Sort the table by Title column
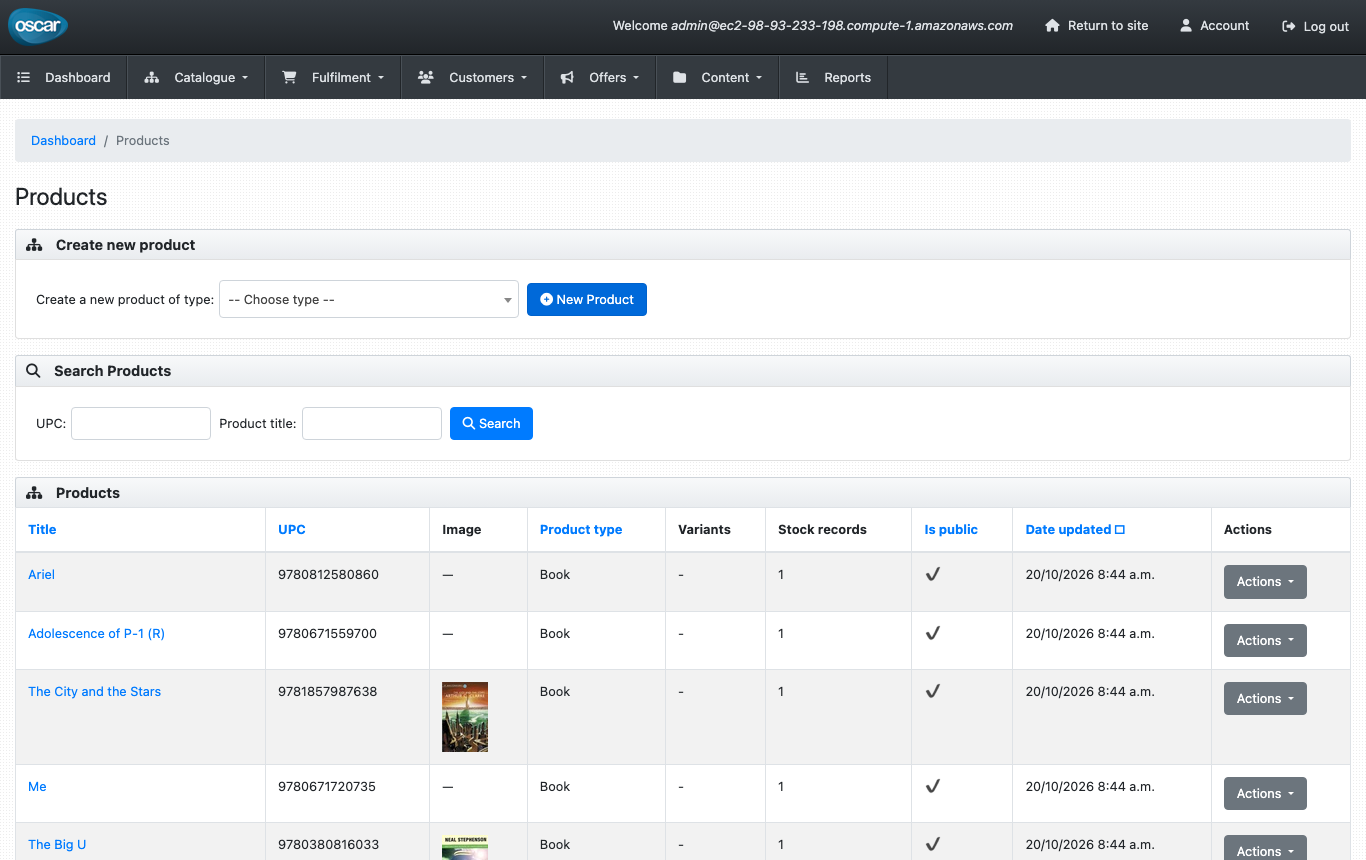1366x860 pixels. pos(42,530)
